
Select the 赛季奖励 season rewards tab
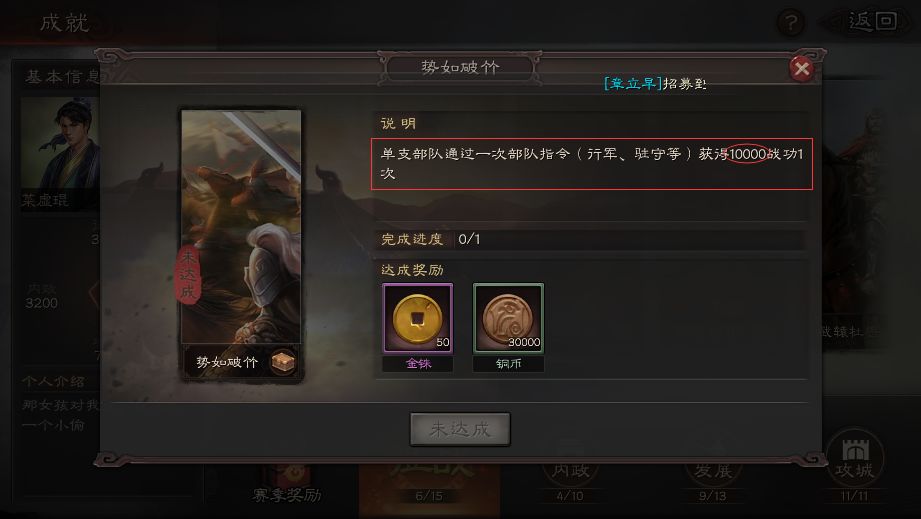(287, 486)
